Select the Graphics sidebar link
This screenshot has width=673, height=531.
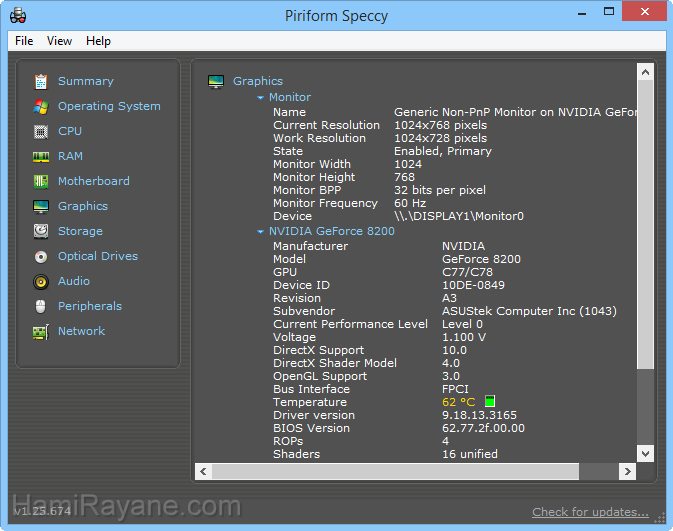coord(83,206)
